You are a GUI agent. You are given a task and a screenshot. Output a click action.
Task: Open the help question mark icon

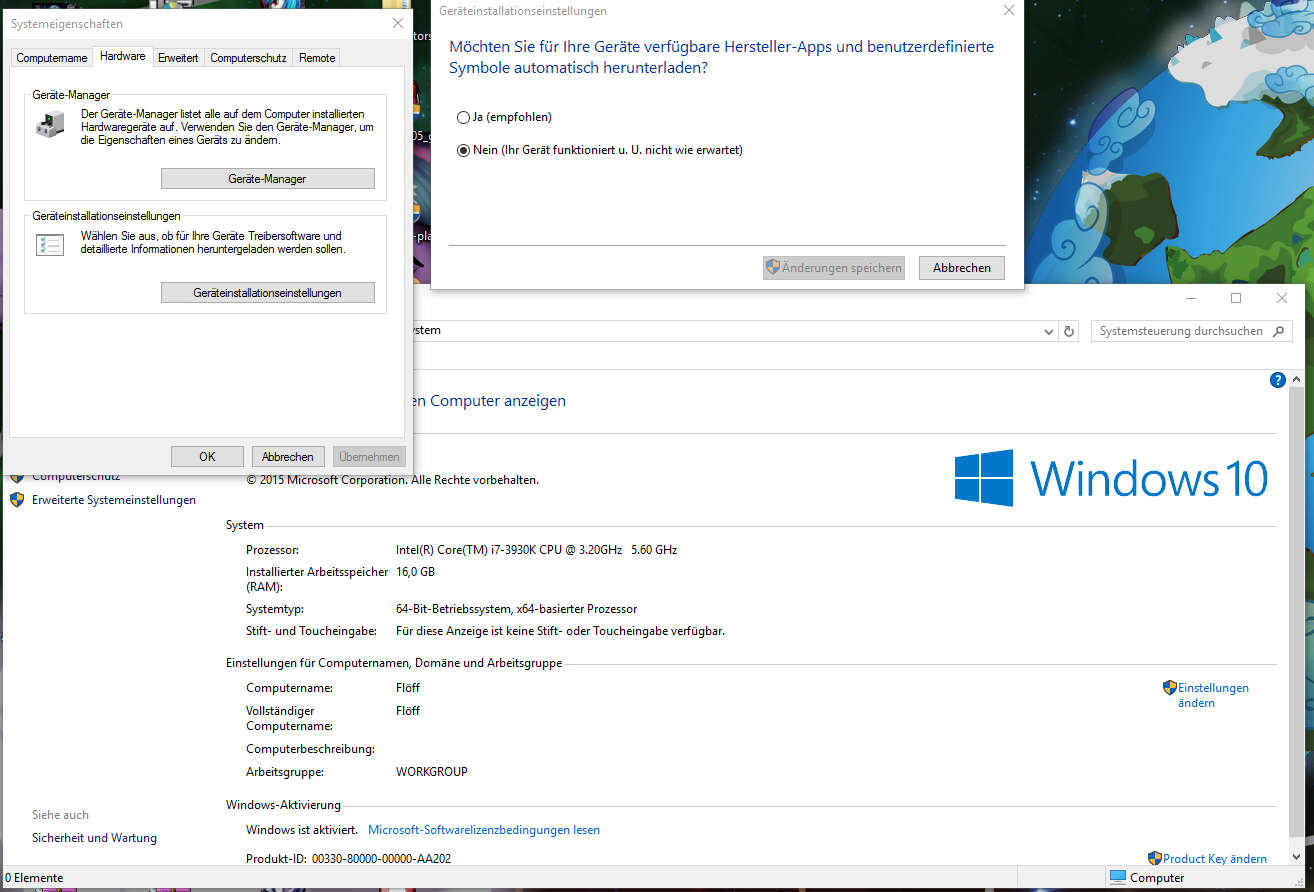coord(1277,380)
